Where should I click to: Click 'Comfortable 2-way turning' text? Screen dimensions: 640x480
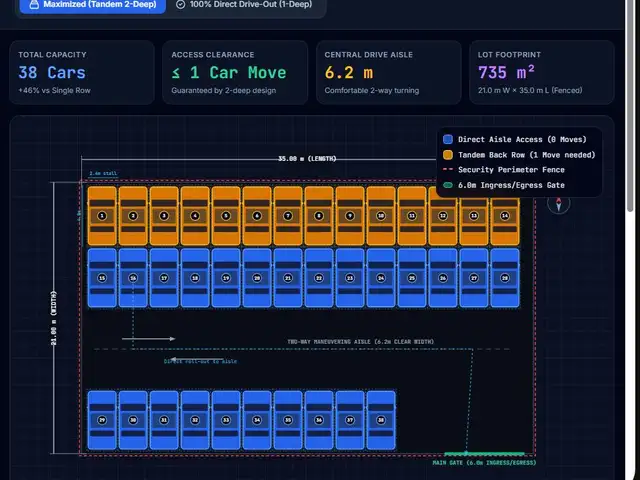tap(372, 91)
